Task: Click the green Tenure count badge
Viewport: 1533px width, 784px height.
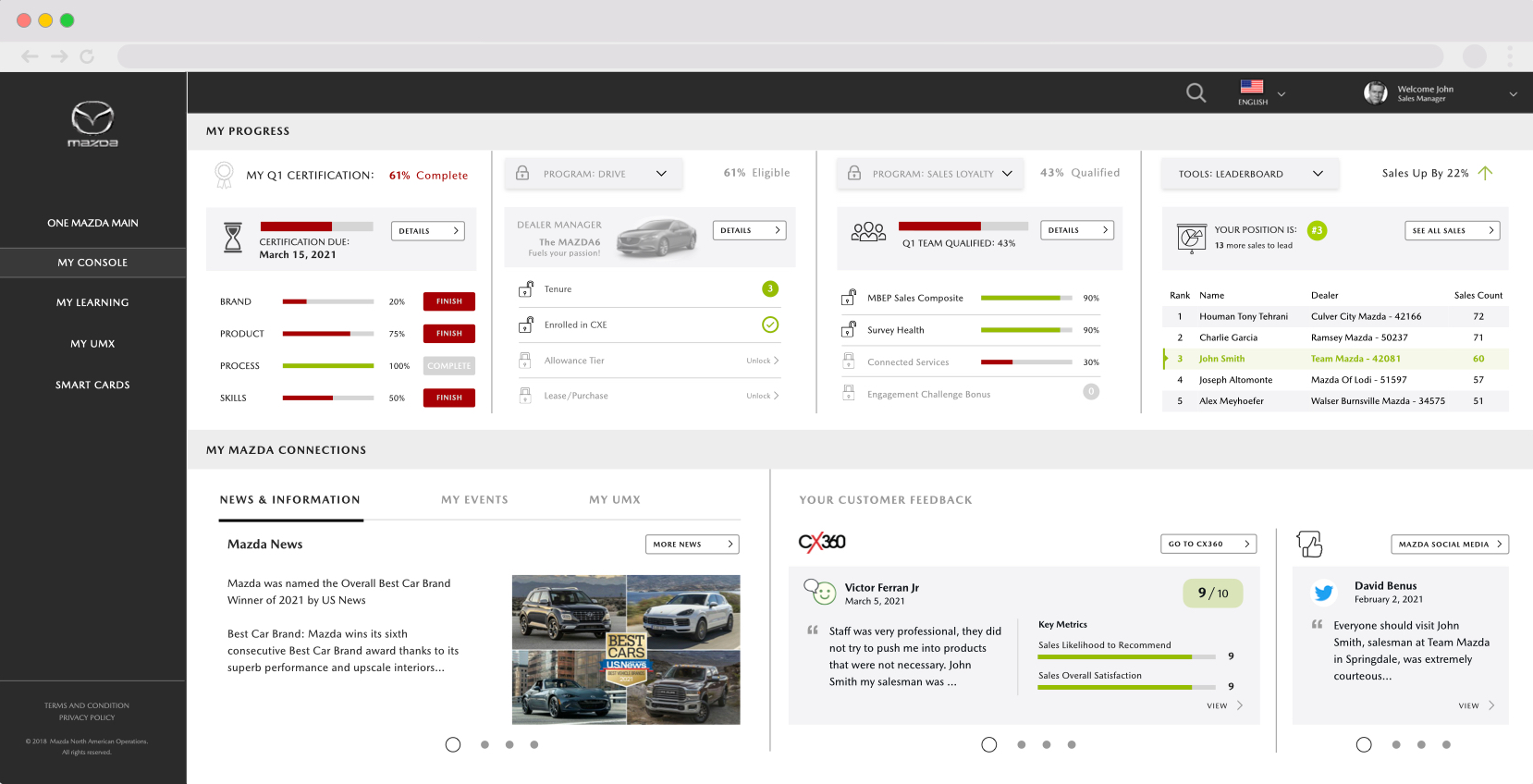Action: click(770, 289)
